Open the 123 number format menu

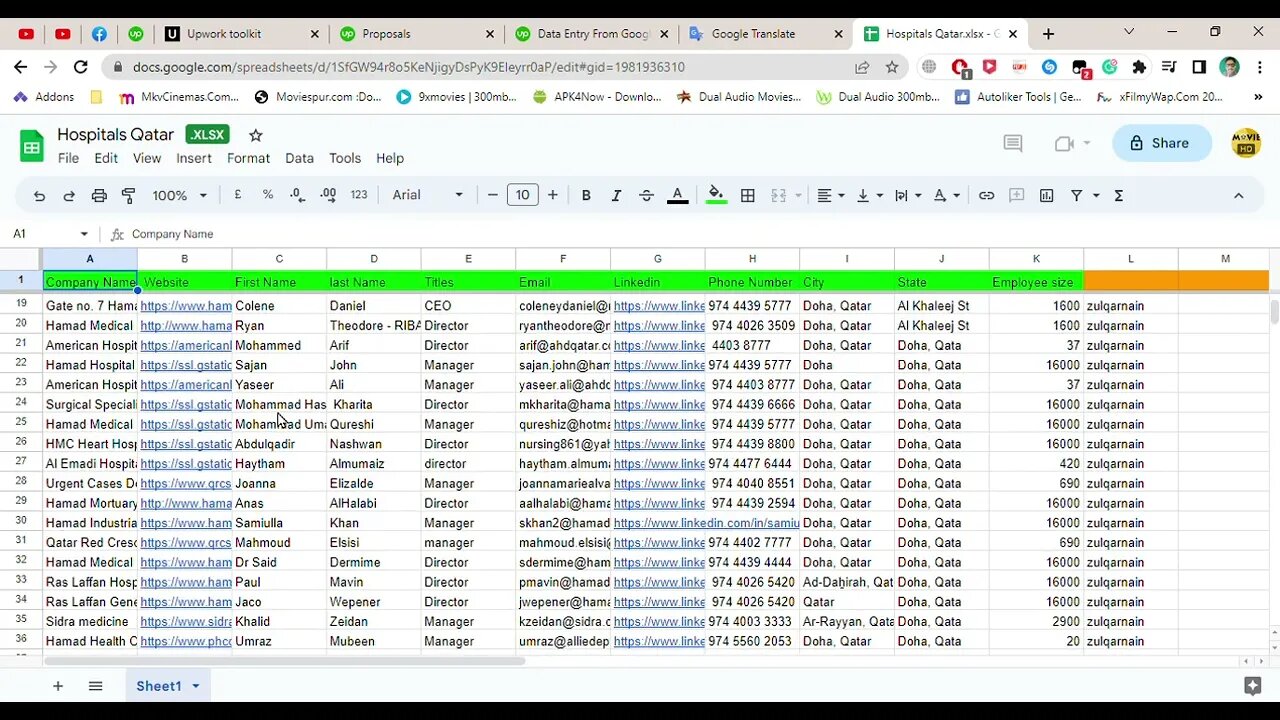click(x=359, y=195)
